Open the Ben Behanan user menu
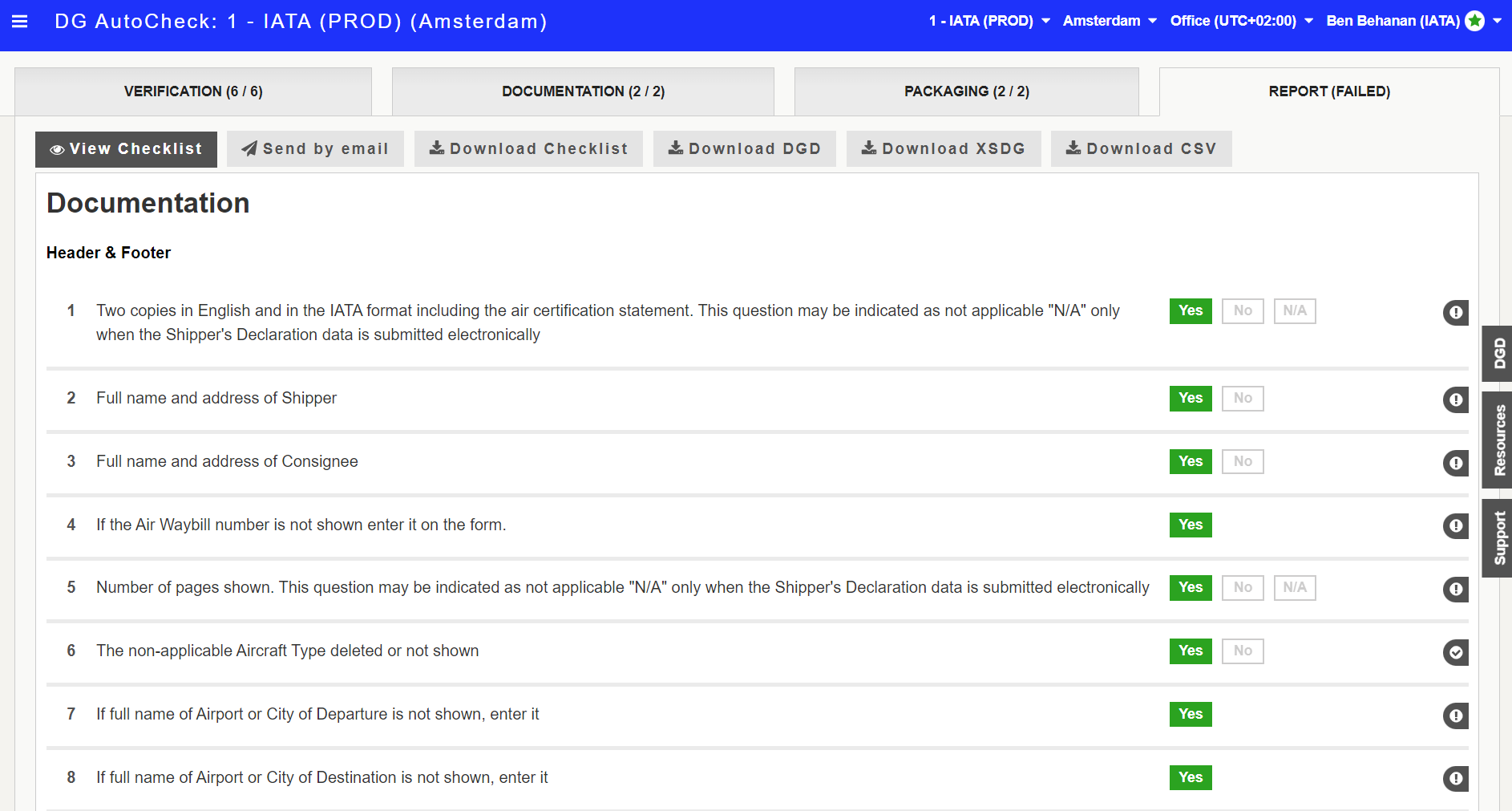Screen dimensions: 1512x811 (1413, 21)
